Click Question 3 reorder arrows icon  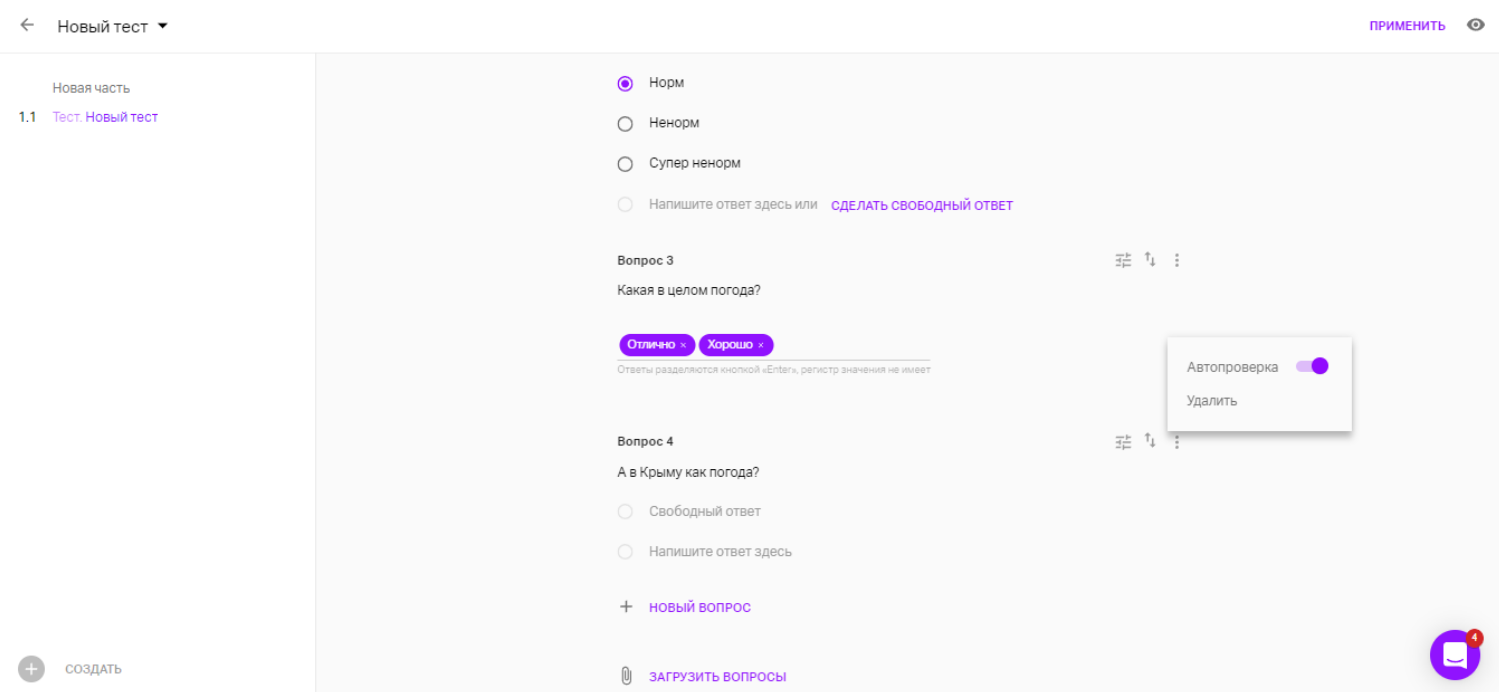1150,260
